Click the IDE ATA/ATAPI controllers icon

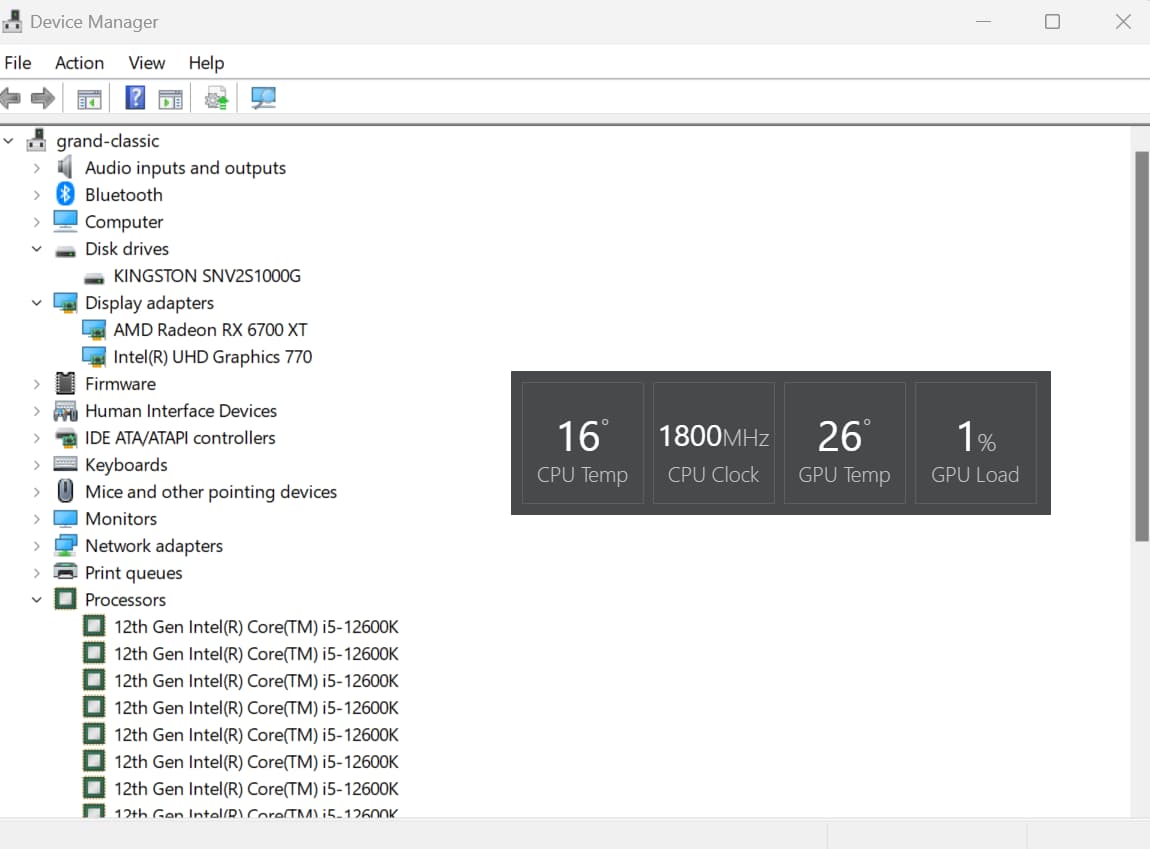pyautogui.click(x=65, y=438)
